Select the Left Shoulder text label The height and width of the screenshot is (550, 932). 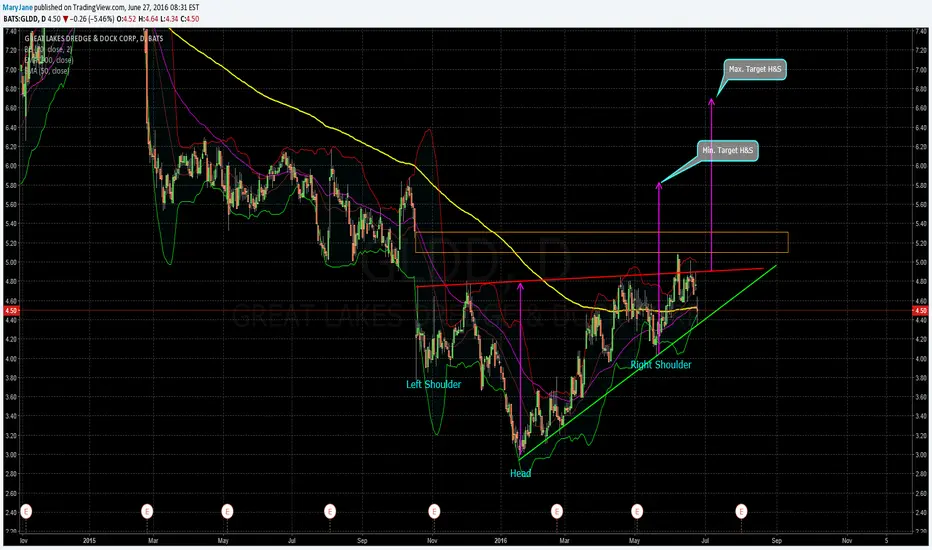point(433,385)
